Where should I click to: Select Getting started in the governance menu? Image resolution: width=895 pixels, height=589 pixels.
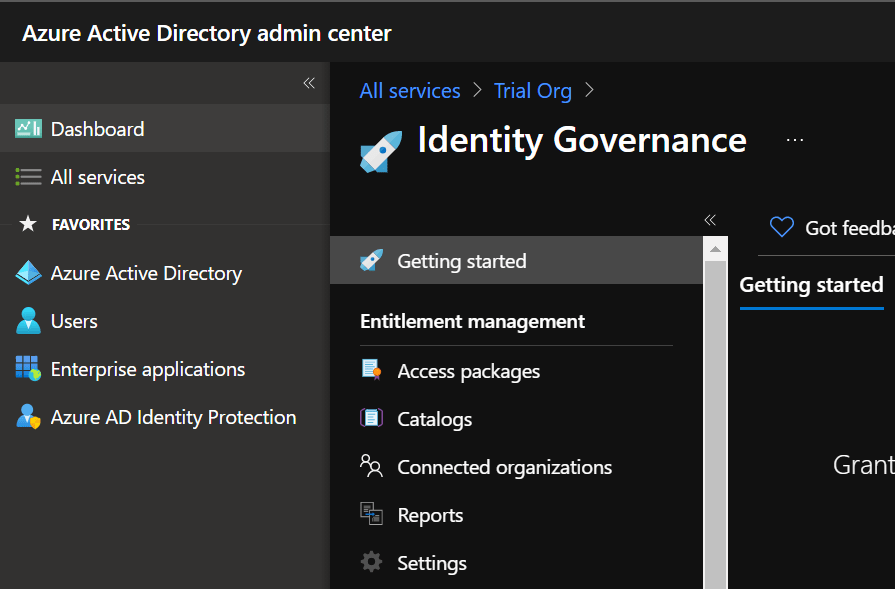[x=461, y=261]
